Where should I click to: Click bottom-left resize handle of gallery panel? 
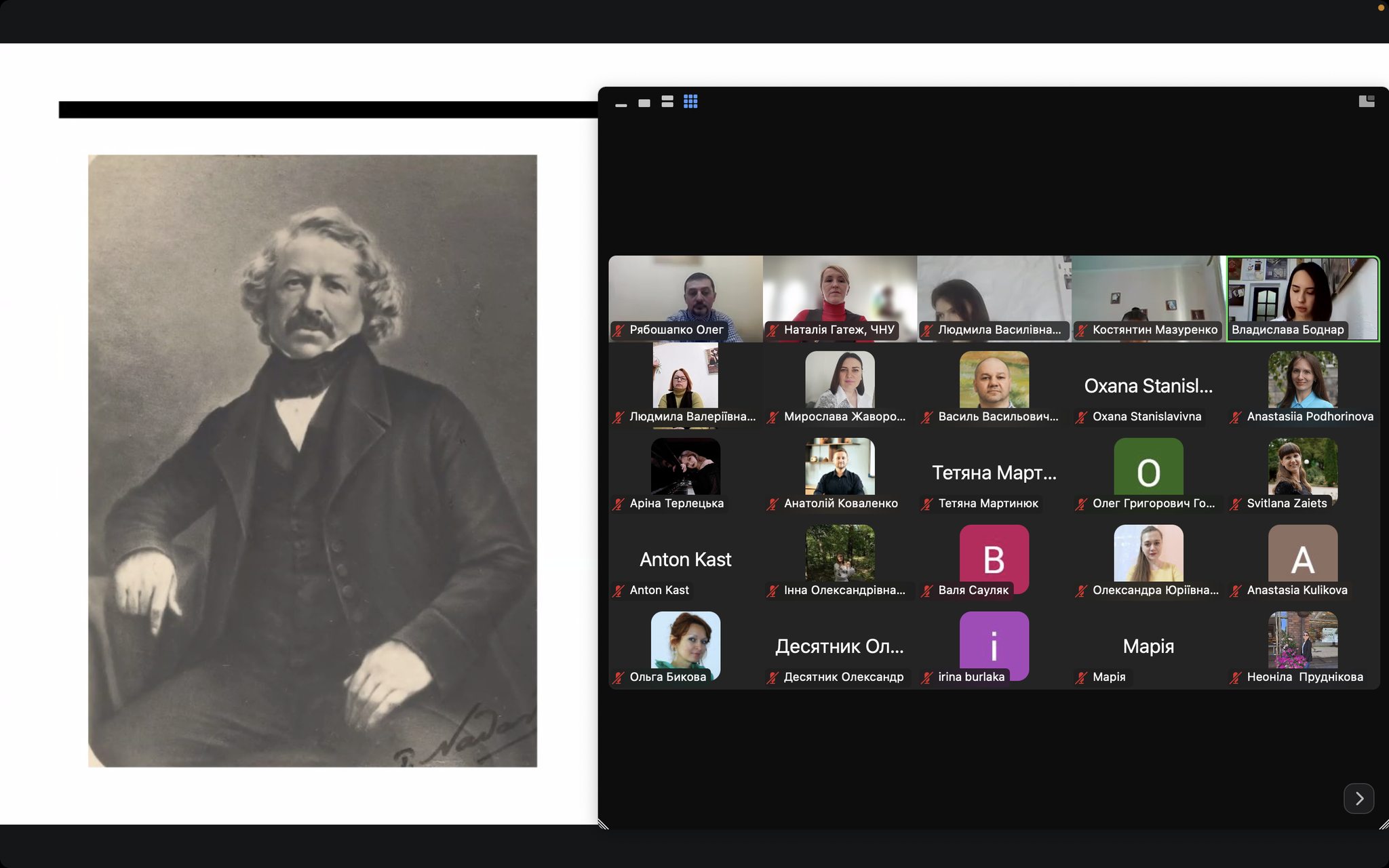[603, 824]
